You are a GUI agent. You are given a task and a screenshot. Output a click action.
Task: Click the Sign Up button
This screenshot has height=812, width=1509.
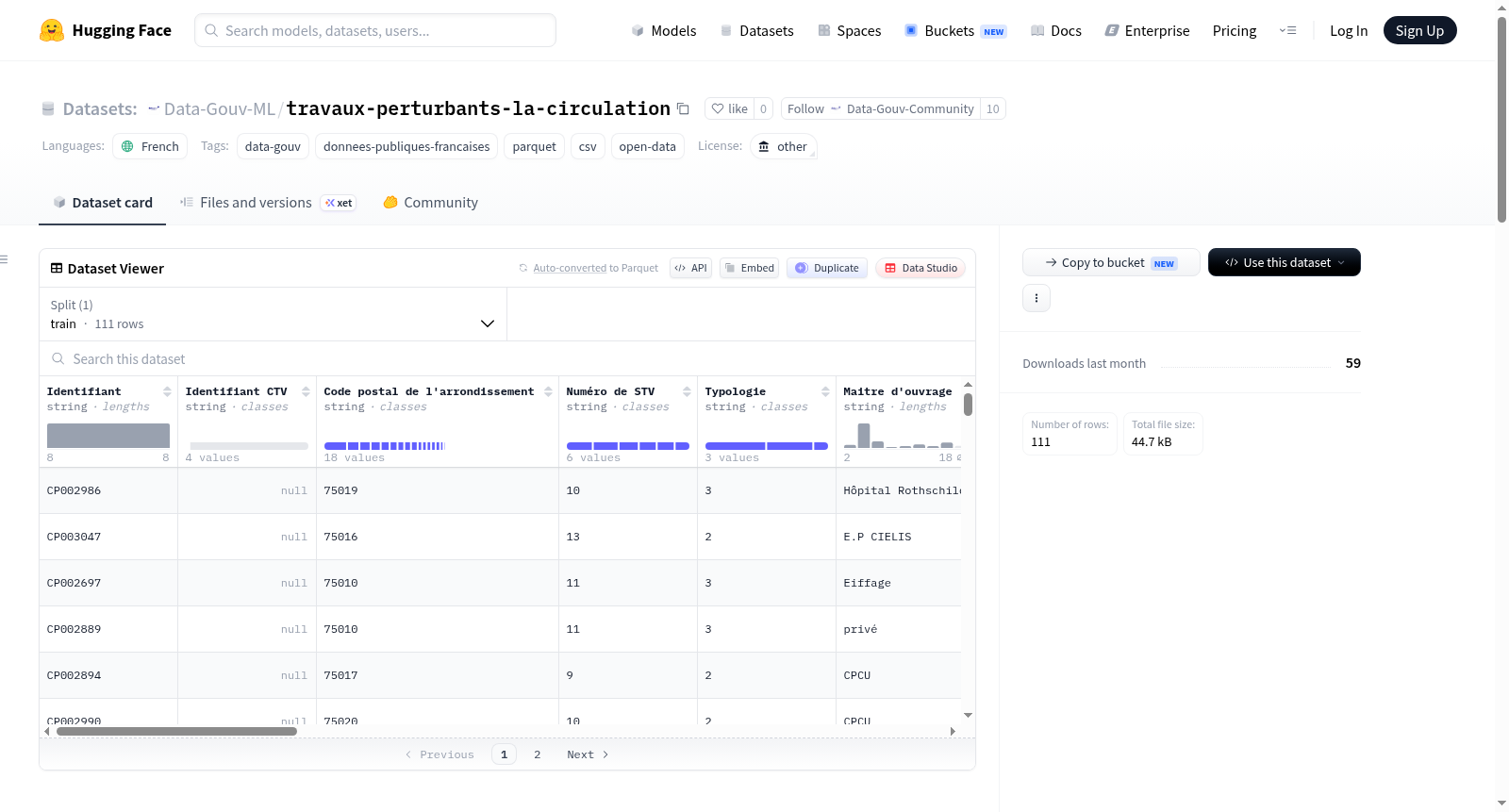point(1419,31)
